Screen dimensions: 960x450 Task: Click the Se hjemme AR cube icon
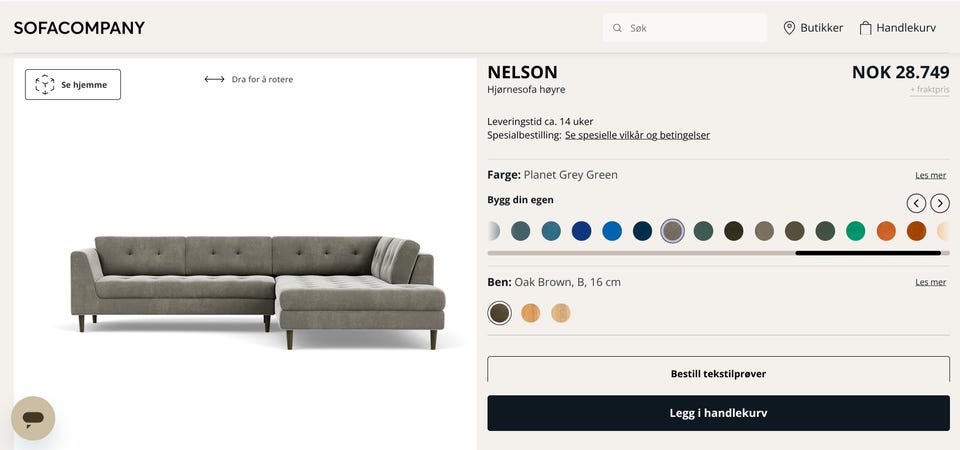(45, 84)
